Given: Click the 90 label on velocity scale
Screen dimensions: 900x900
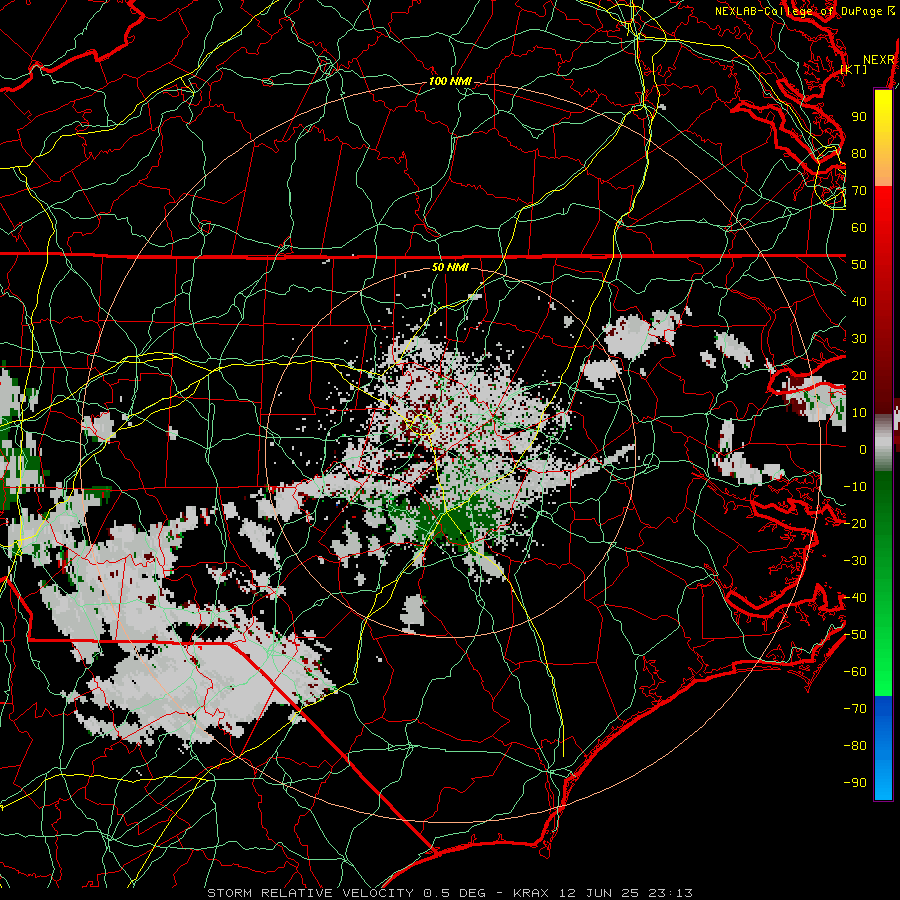Looking at the screenshot, I should point(859,117).
